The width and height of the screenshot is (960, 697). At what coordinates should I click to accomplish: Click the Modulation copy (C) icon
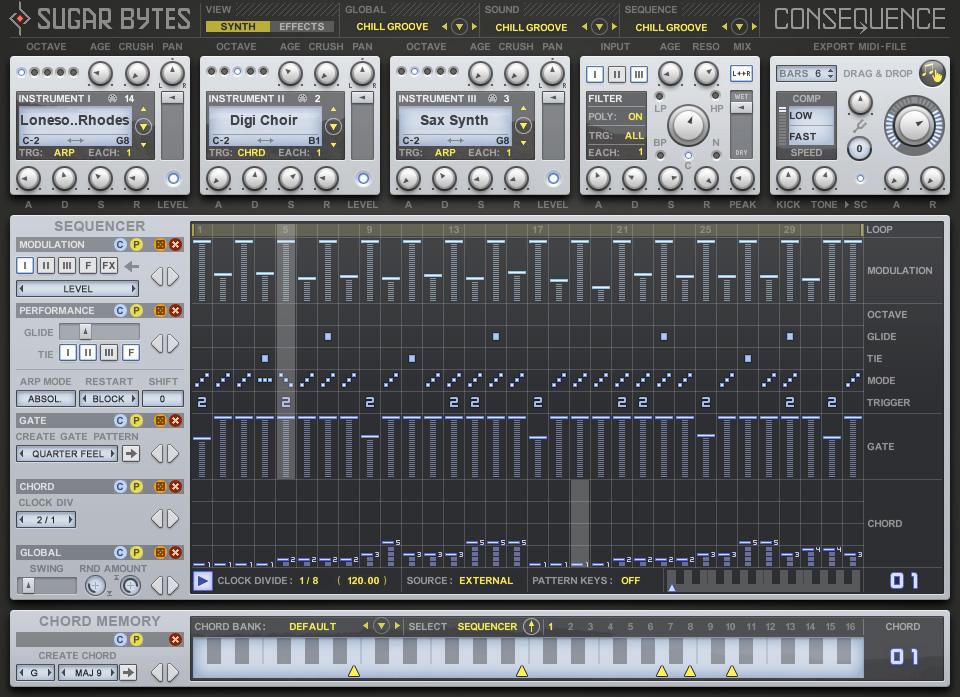click(x=120, y=245)
